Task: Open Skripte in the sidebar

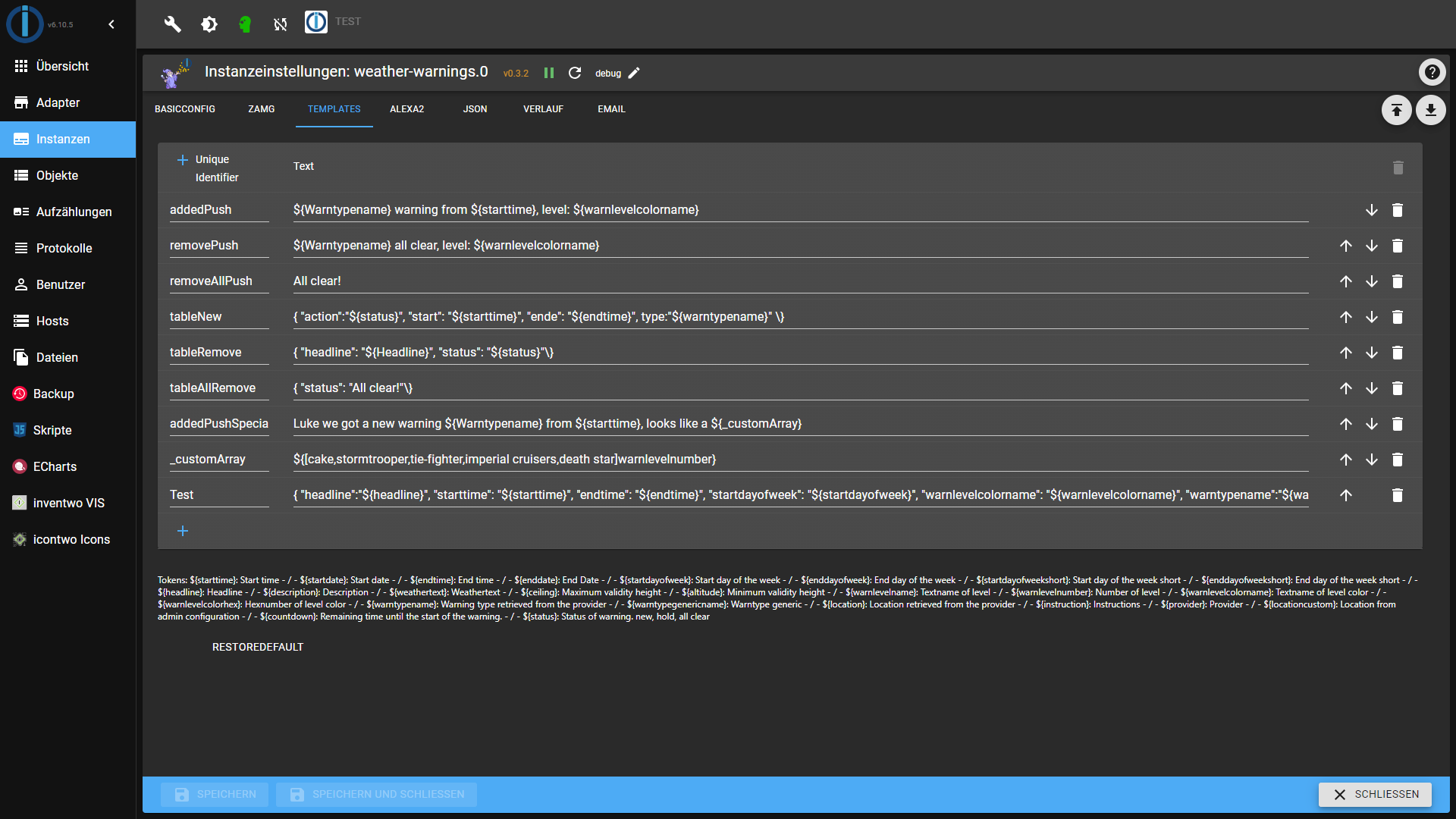Action: [68, 431]
